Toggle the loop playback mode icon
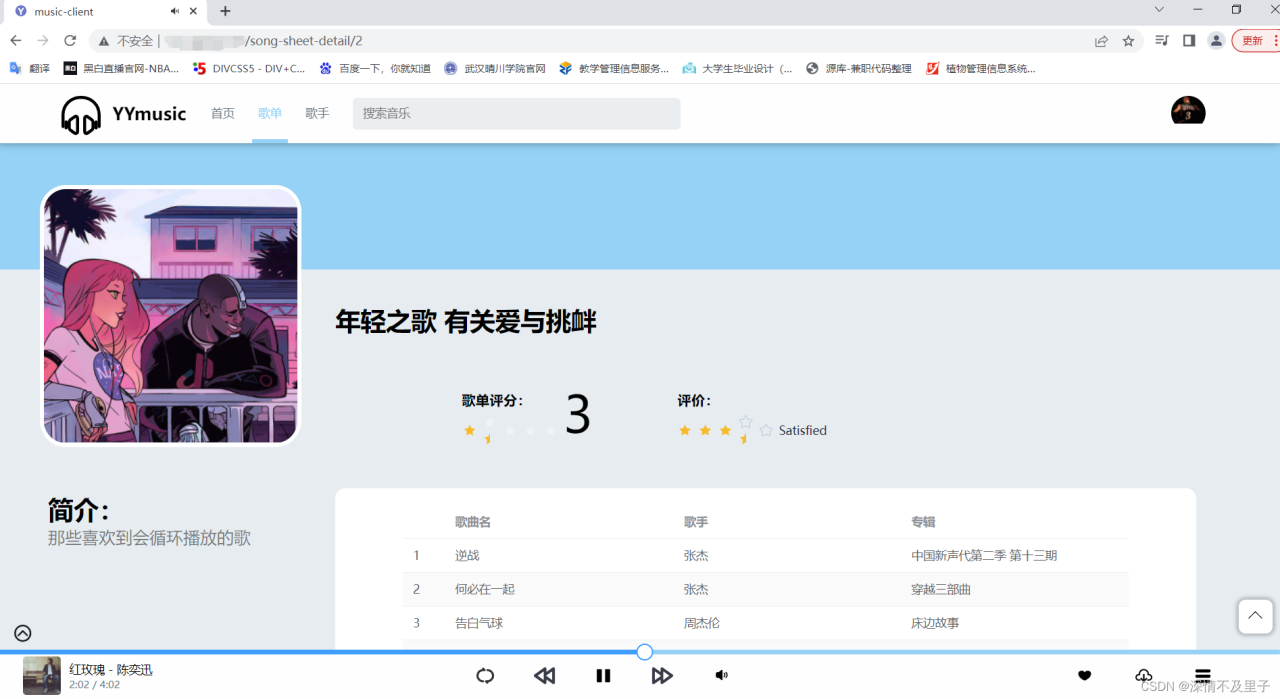The width and height of the screenshot is (1280, 699). tap(485, 676)
